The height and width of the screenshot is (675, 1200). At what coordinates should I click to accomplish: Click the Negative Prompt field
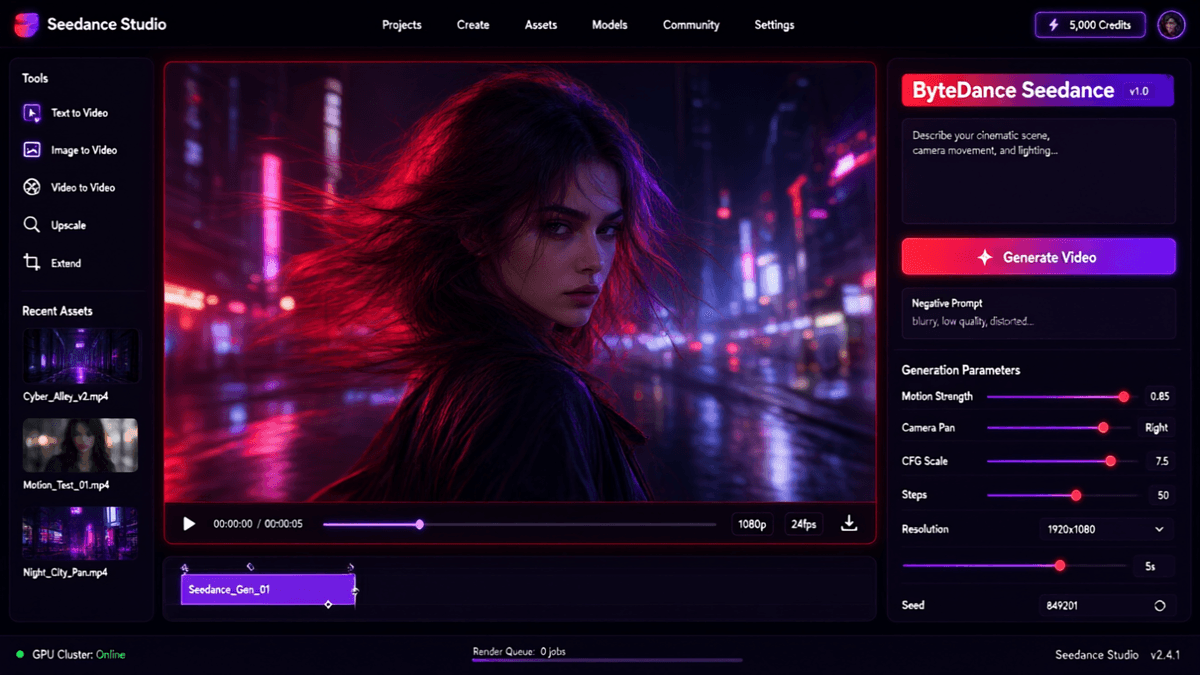(1038, 312)
